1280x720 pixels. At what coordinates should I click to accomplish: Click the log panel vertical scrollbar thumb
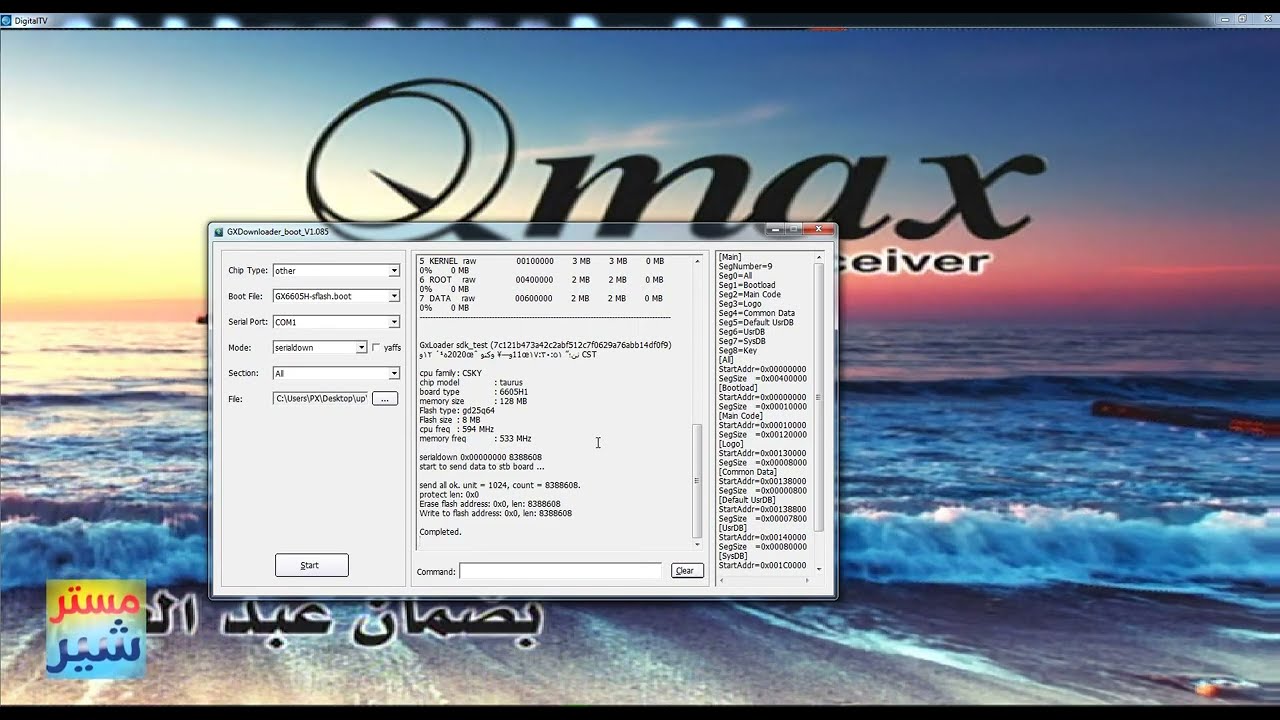point(697,481)
